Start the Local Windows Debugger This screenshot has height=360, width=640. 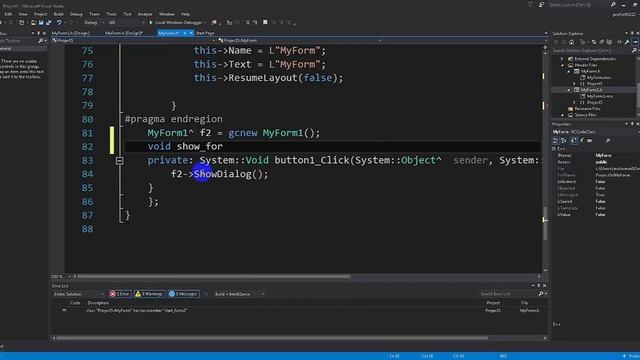(176, 22)
